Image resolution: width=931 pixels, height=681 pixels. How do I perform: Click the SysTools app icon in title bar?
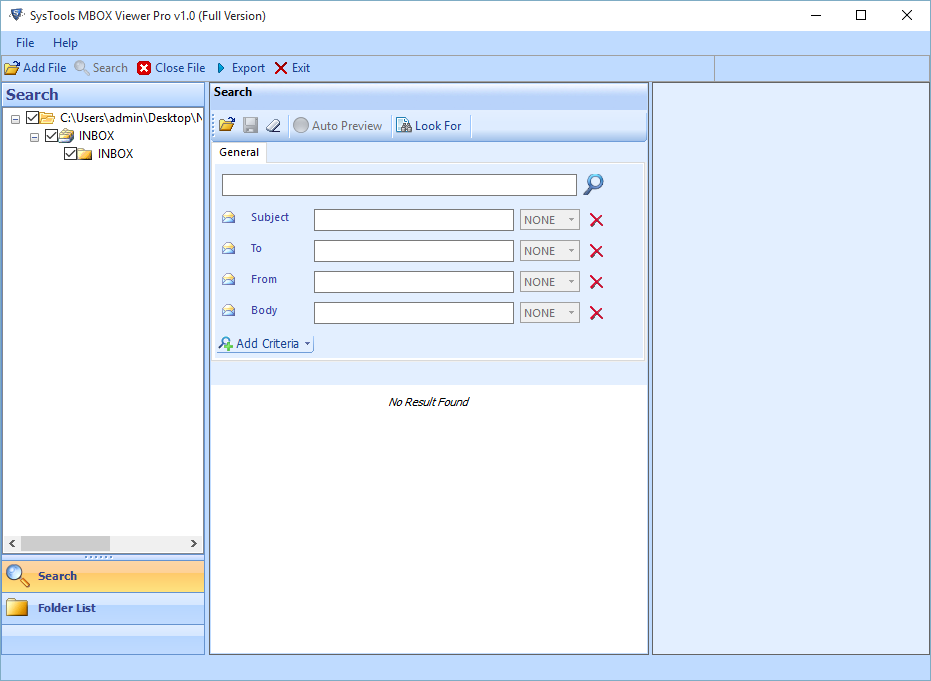(16, 15)
